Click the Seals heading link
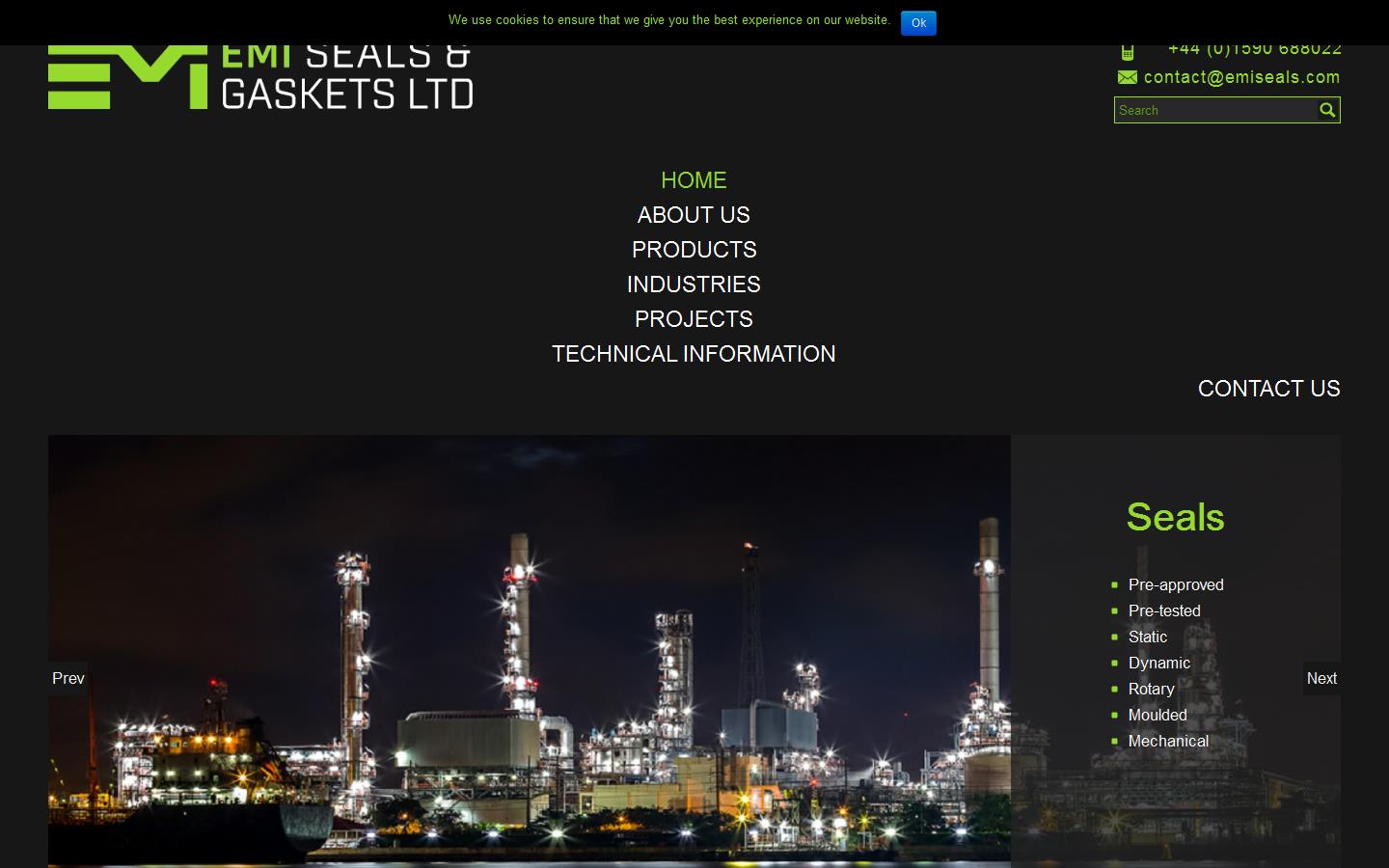Viewport: 1389px width, 868px height. tap(1175, 518)
